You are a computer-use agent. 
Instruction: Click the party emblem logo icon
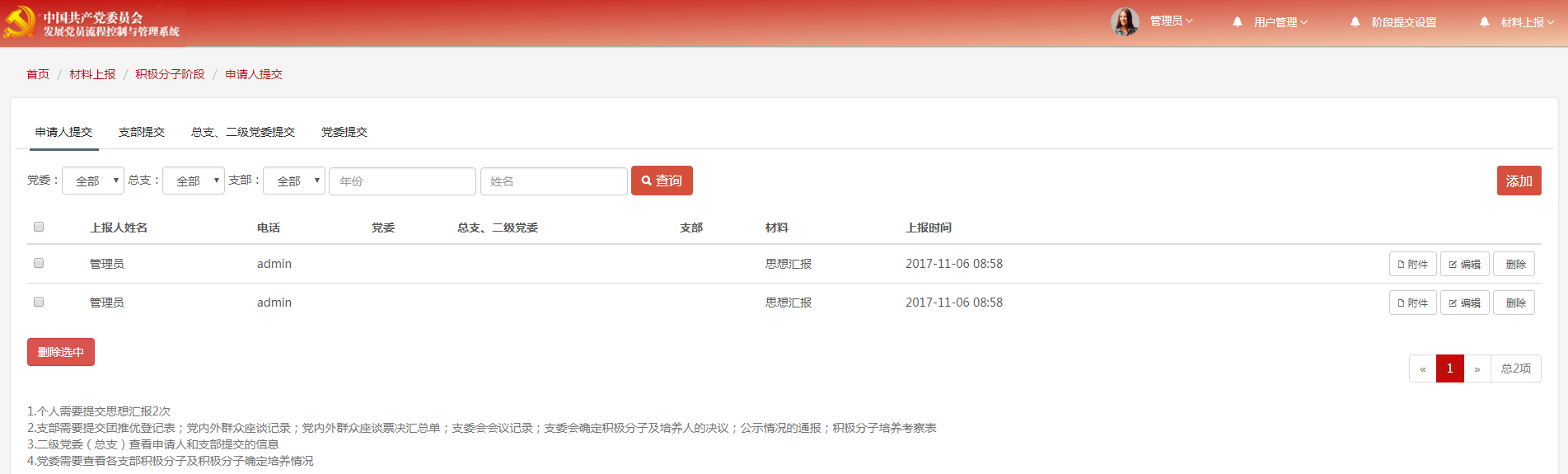[x=19, y=22]
